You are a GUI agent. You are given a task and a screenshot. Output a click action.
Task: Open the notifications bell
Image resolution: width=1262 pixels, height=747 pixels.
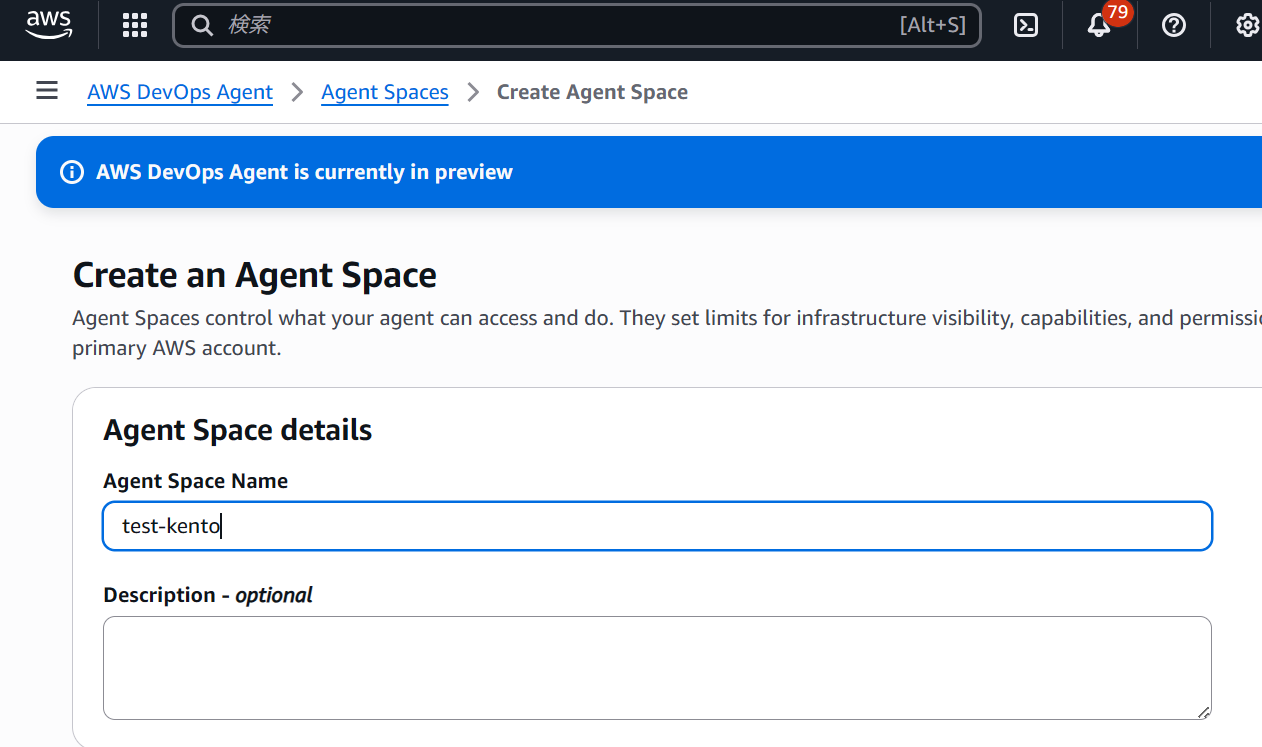click(x=1099, y=26)
